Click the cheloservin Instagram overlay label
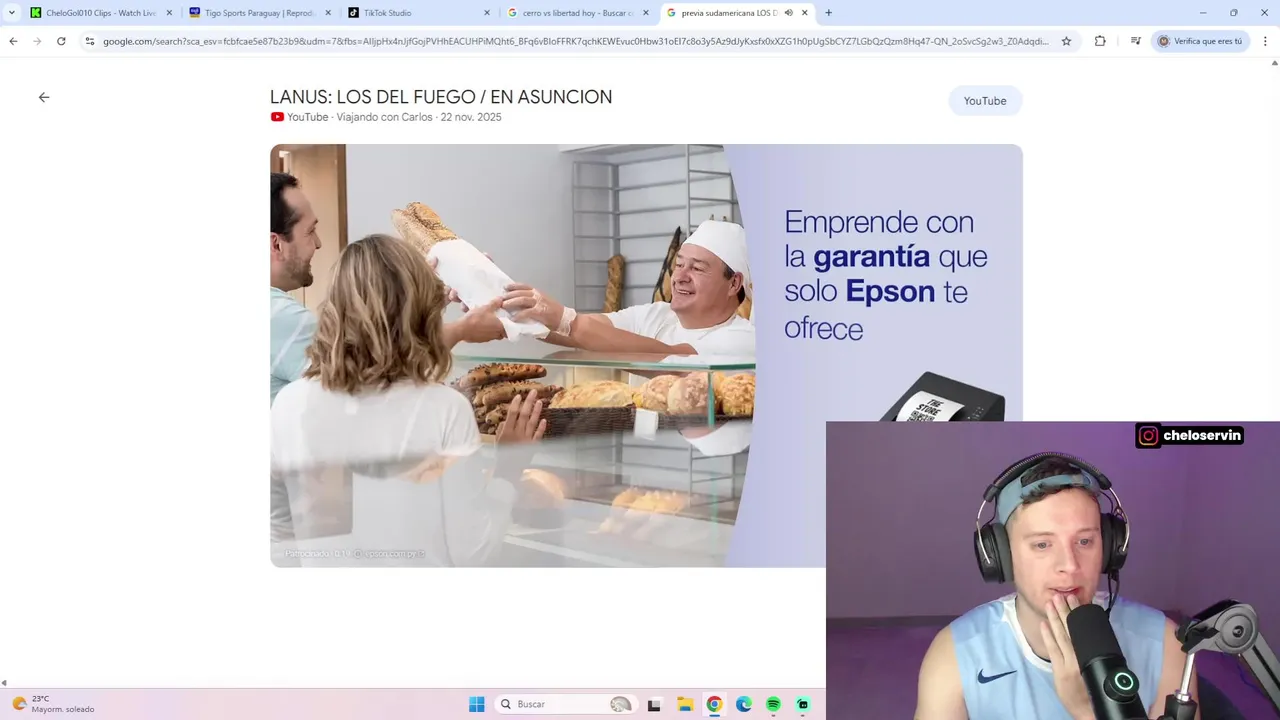The height and width of the screenshot is (720, 1280). 1190,435
